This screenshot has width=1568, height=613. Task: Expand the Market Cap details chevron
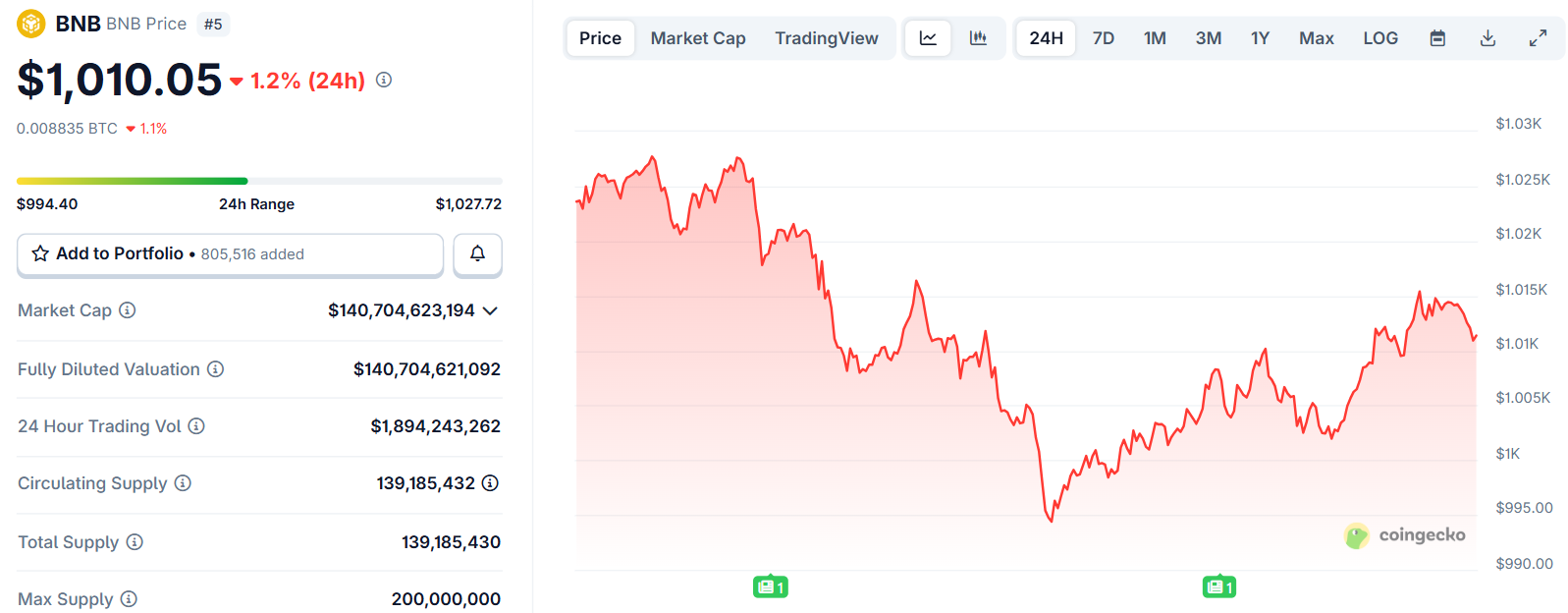[491, 310]
